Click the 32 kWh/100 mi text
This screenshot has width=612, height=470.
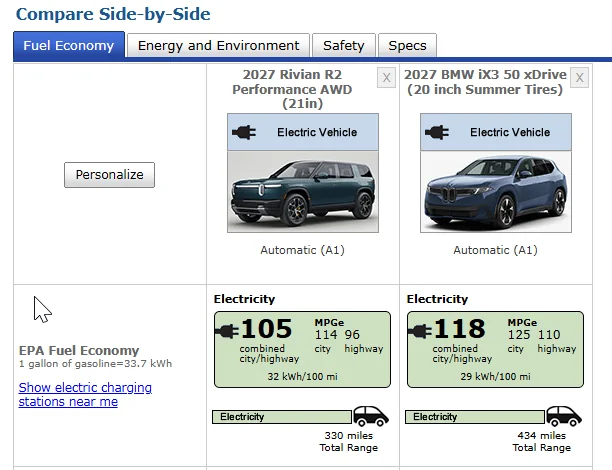tap(302, 377)
